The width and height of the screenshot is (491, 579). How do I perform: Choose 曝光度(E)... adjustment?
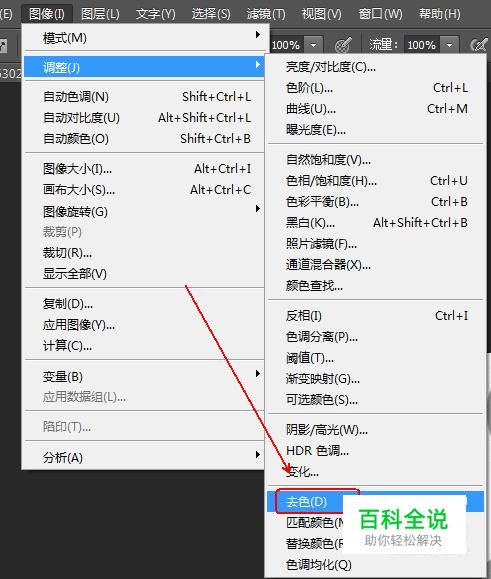point(375,130)
